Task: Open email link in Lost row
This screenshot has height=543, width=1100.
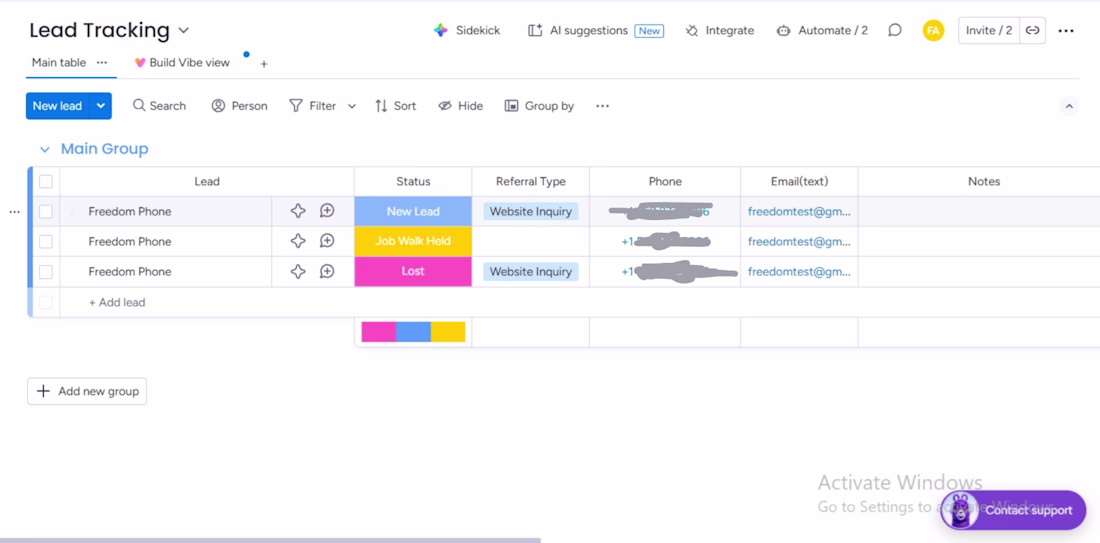Action: 799,272
